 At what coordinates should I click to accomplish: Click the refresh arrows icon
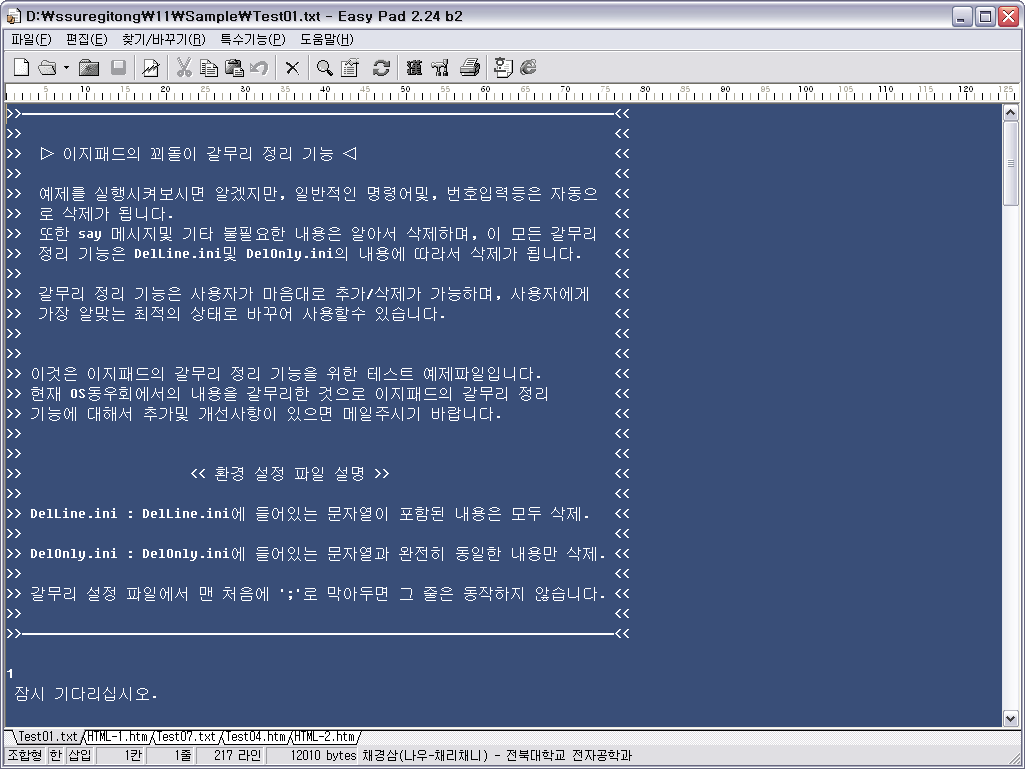pyautogui.click(x=381, y=67)
